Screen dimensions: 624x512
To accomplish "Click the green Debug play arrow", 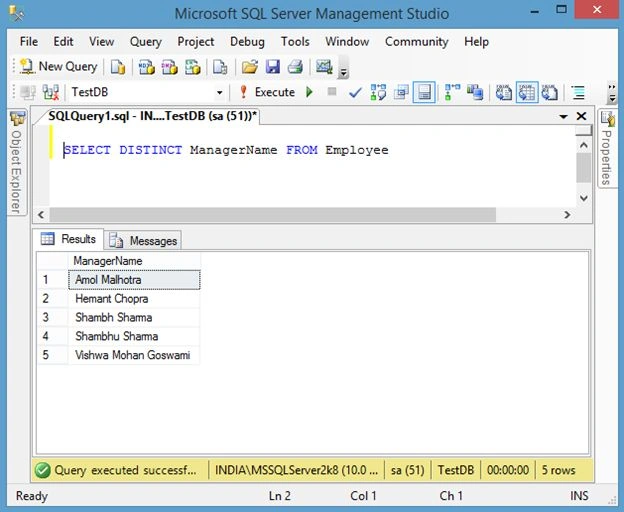I will click(309, 92).
